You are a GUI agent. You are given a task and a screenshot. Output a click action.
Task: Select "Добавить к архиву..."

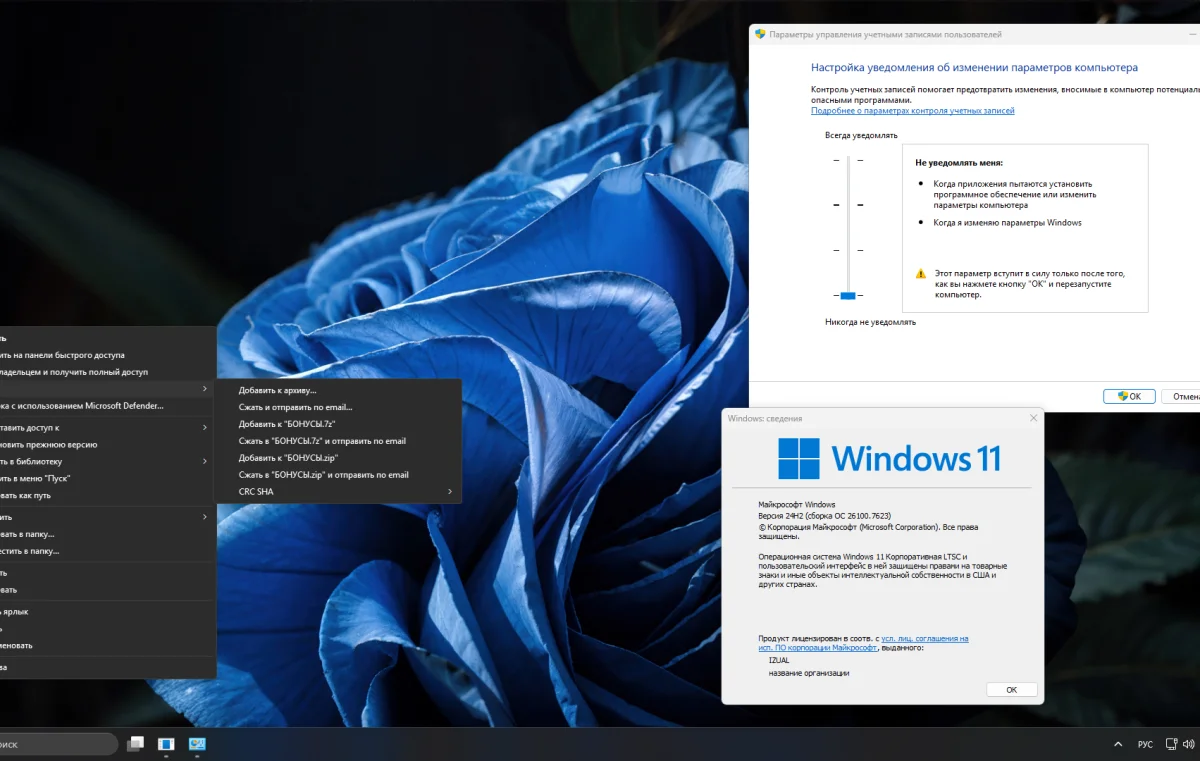pos(277,390)
